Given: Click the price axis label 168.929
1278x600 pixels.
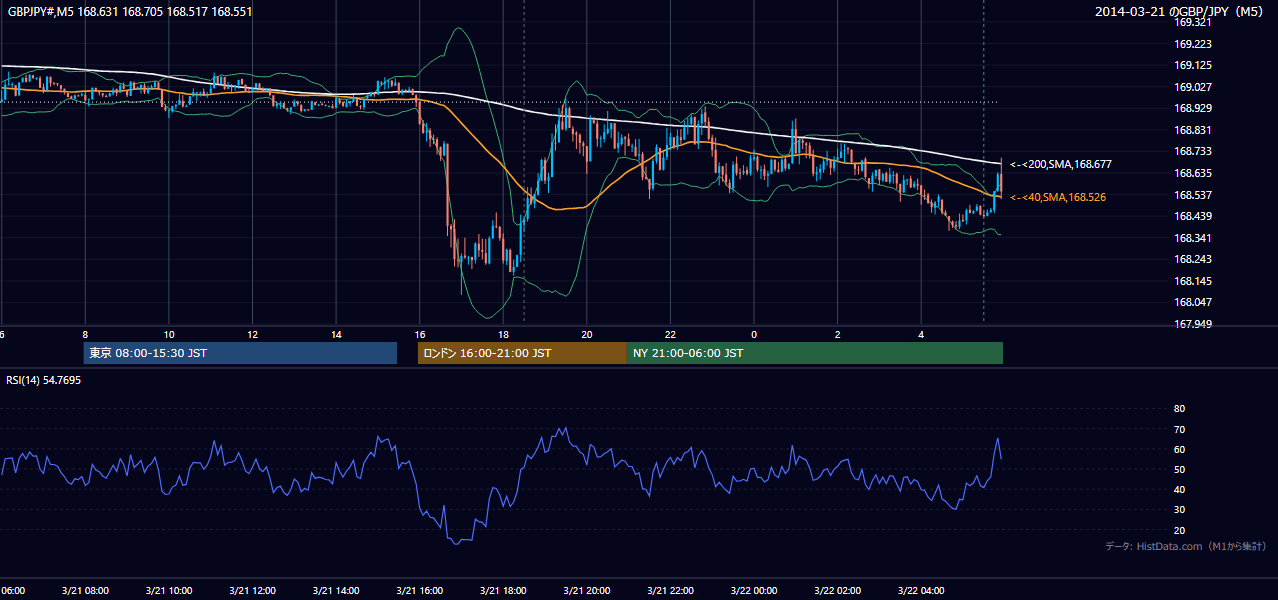Looking at the screenshot, I should pos(1192,109).
